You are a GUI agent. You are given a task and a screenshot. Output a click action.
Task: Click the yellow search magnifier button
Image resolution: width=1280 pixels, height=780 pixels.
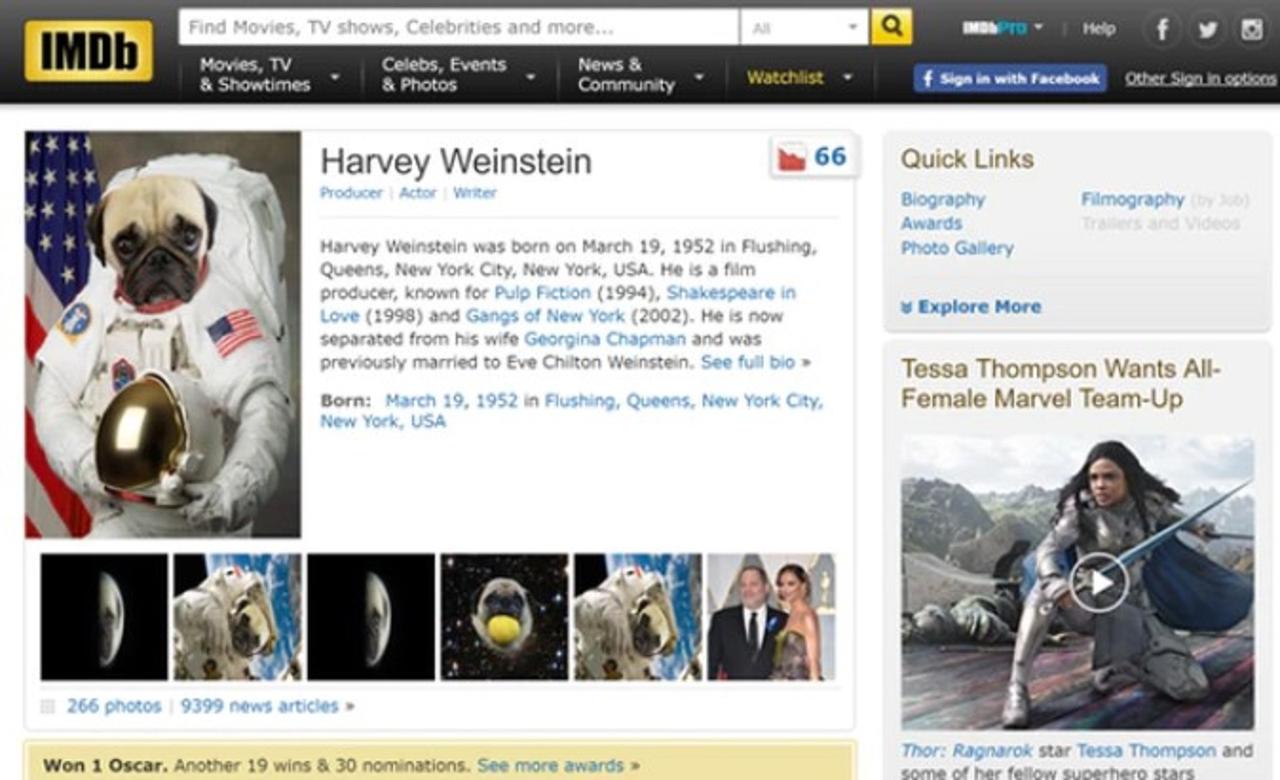(x=891, y=27)
